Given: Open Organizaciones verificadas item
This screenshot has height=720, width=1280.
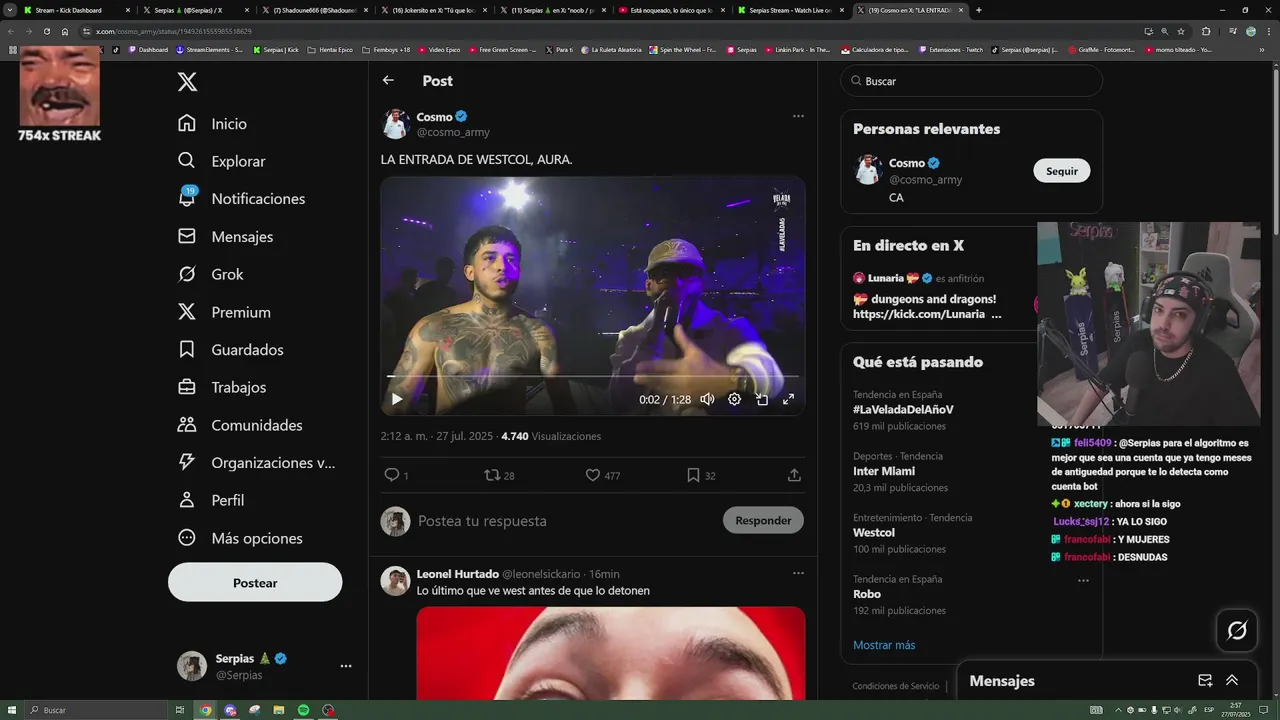Looking at the screenshot, I should (x=256, y=463).
